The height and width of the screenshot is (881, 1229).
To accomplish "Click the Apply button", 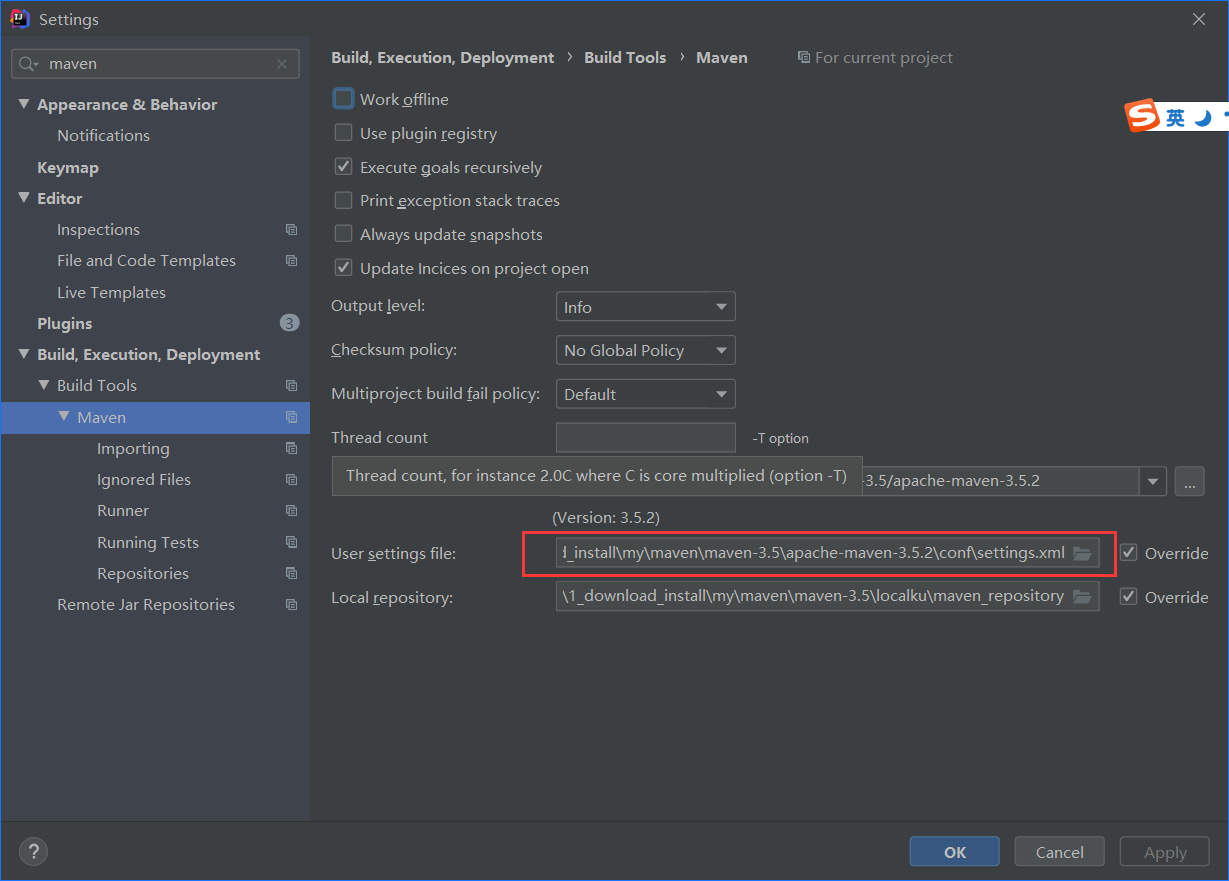I will (x=1165, y=852).
